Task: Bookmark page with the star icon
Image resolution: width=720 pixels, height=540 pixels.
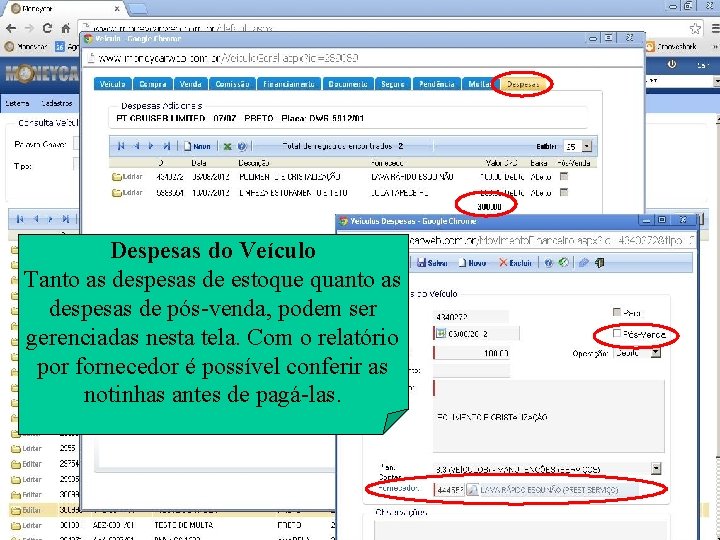Action: (695, 28)
